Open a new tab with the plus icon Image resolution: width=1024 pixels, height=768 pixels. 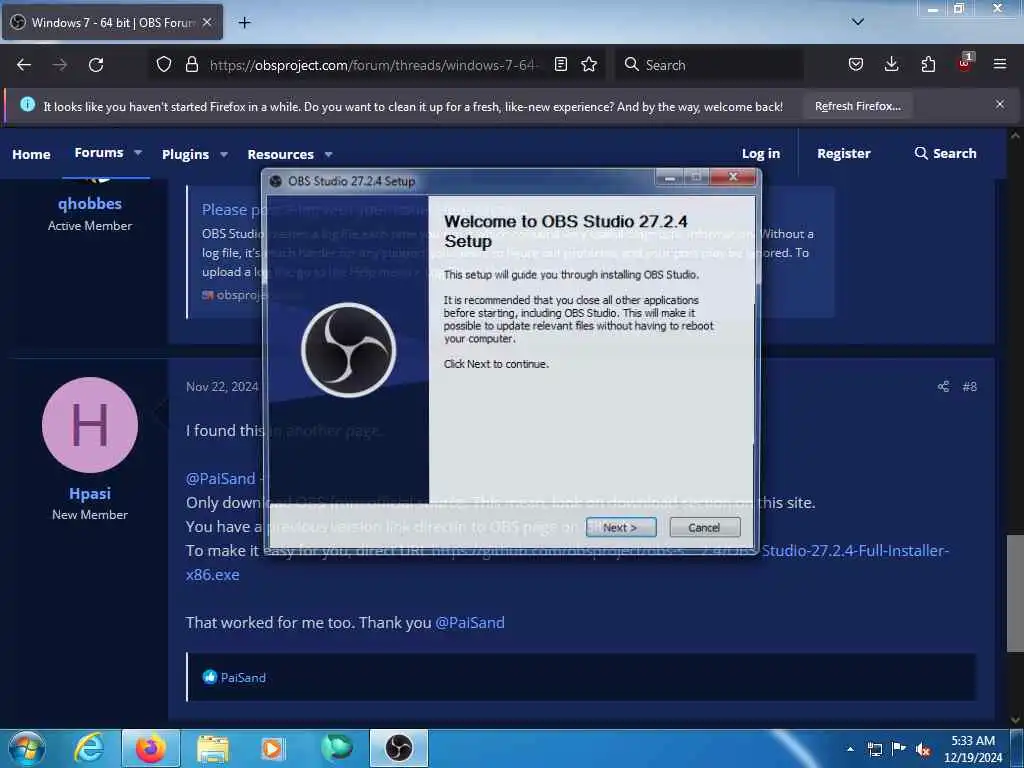[x=244, y=23]
